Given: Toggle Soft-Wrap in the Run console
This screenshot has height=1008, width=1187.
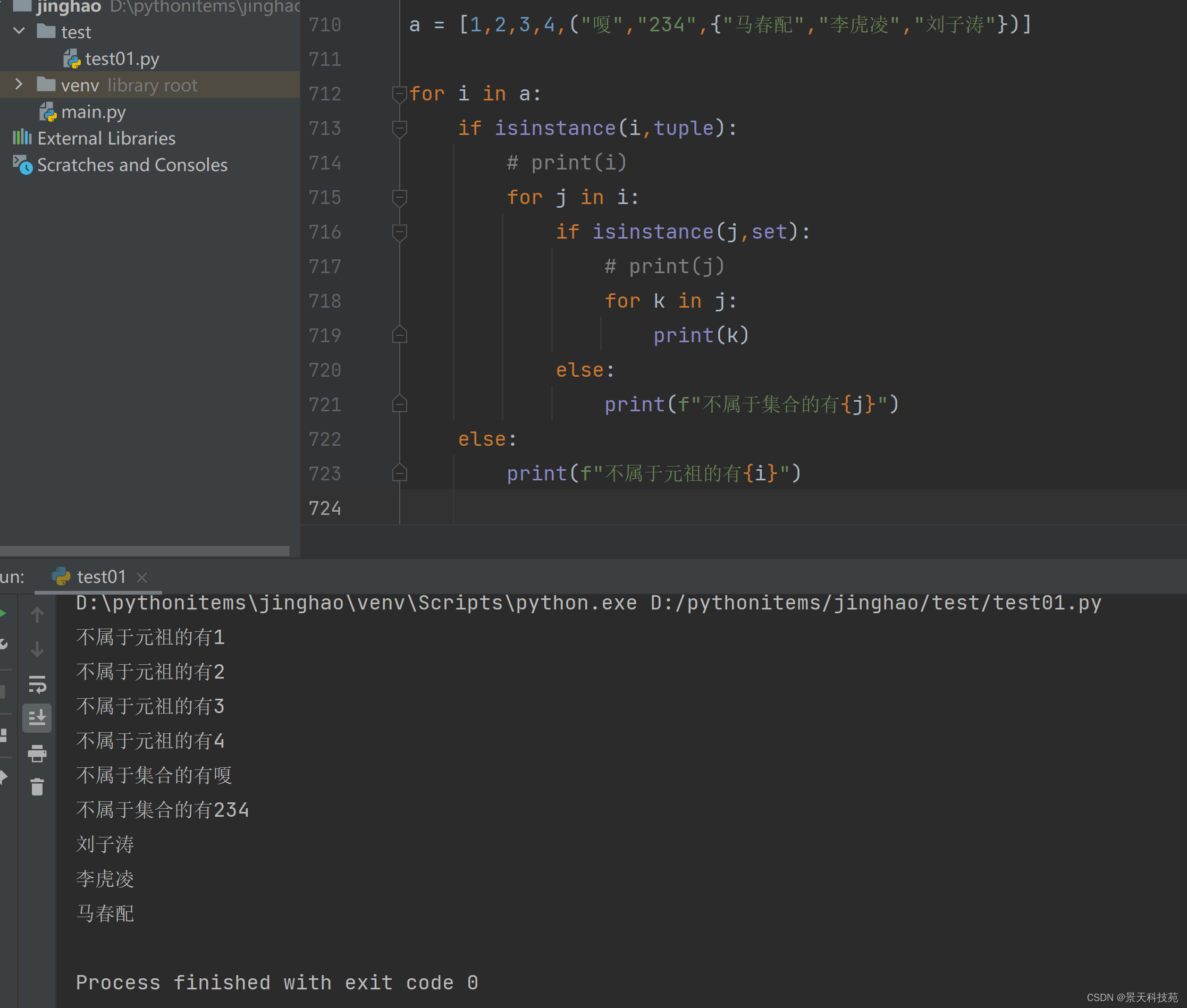Looking at the screenshot, I should 37,684.
